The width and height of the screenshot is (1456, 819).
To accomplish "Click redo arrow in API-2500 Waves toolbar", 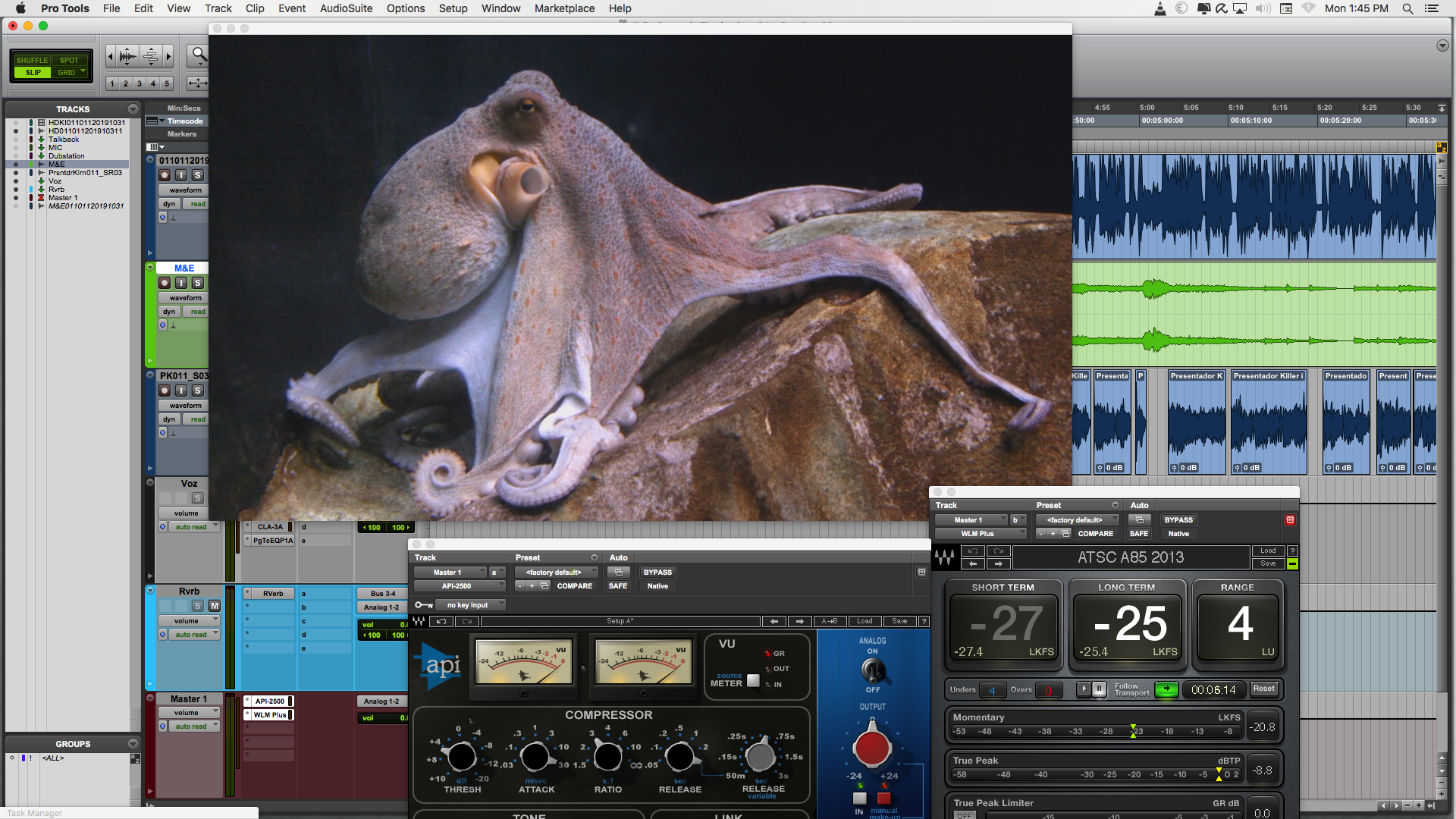I will click(x=467, y=621).
